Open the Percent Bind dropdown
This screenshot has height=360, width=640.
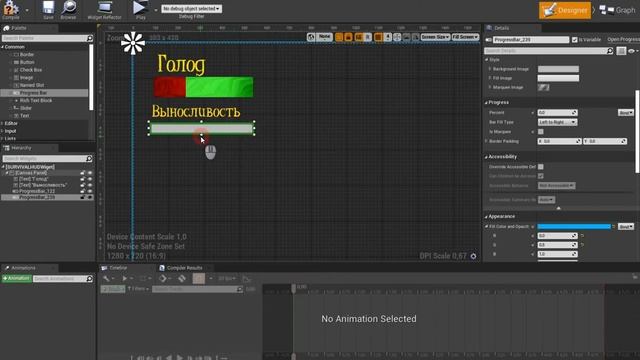625,113
